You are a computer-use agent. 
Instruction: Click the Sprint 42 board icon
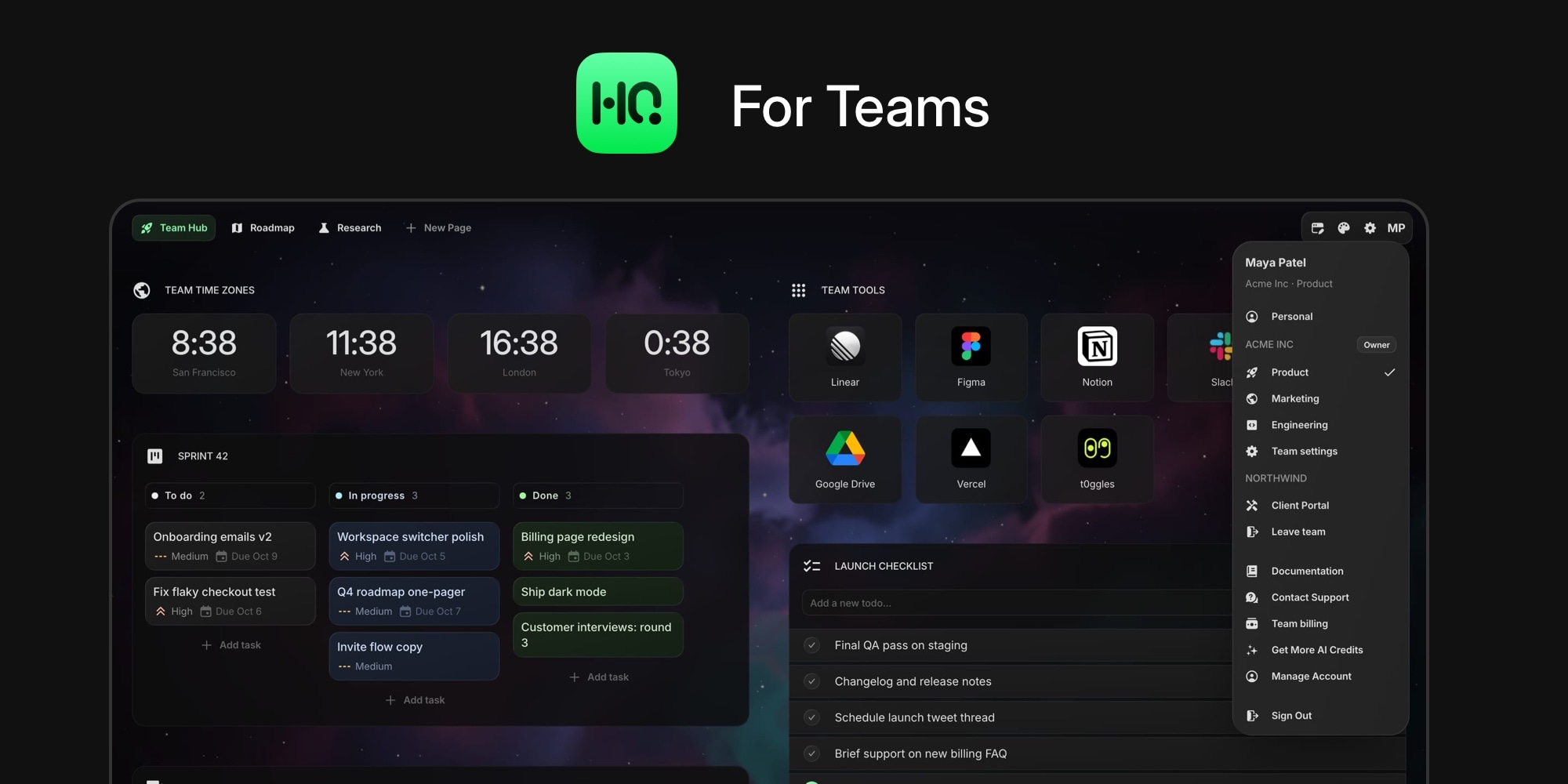(x=155, y=456)
